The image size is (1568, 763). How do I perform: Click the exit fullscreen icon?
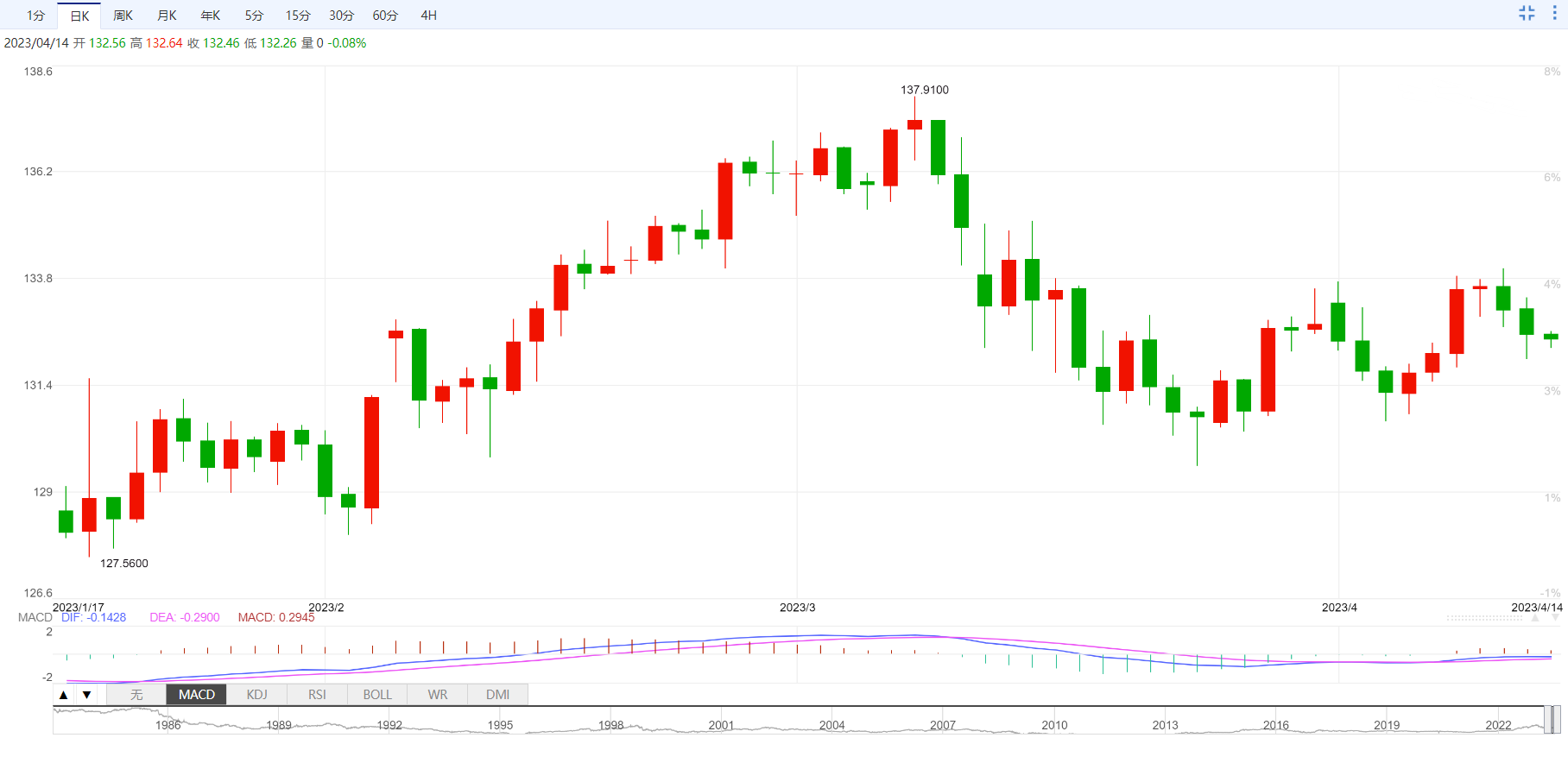coord(1527,13)
